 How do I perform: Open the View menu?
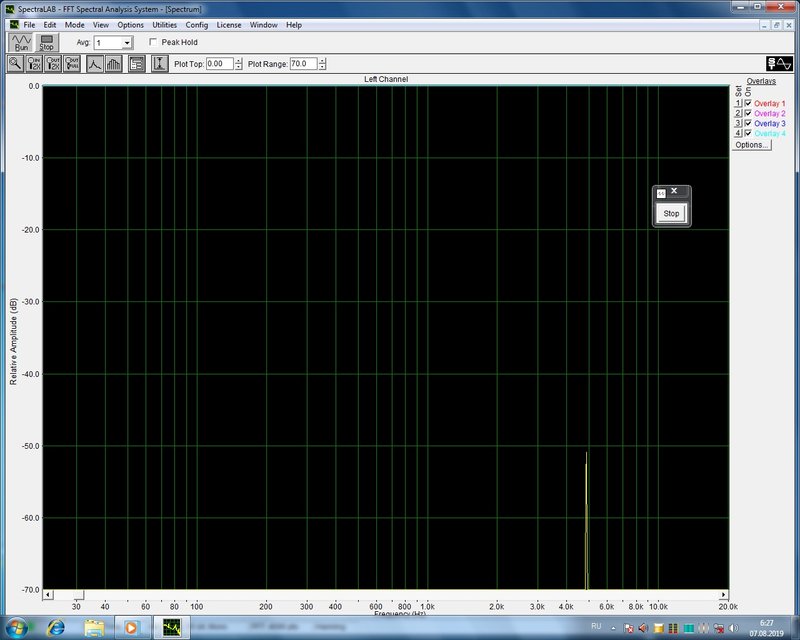point(101,24)
